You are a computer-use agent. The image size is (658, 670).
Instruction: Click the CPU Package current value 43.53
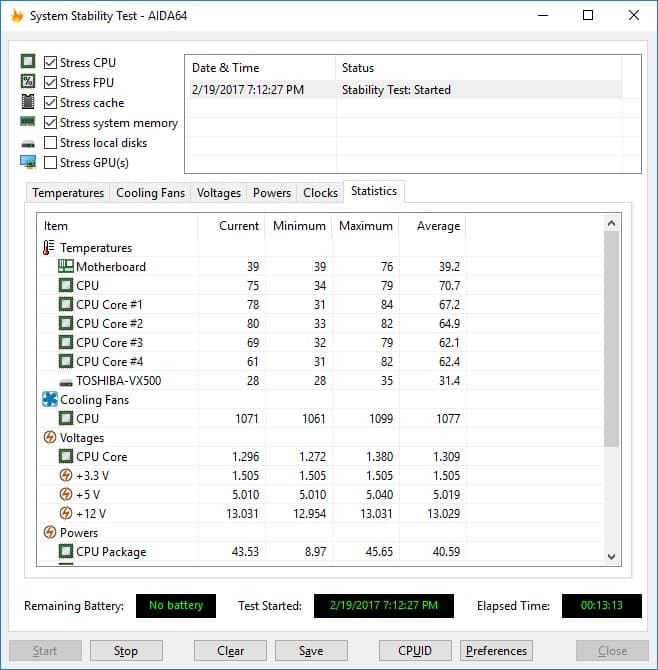tap(245, 551)
